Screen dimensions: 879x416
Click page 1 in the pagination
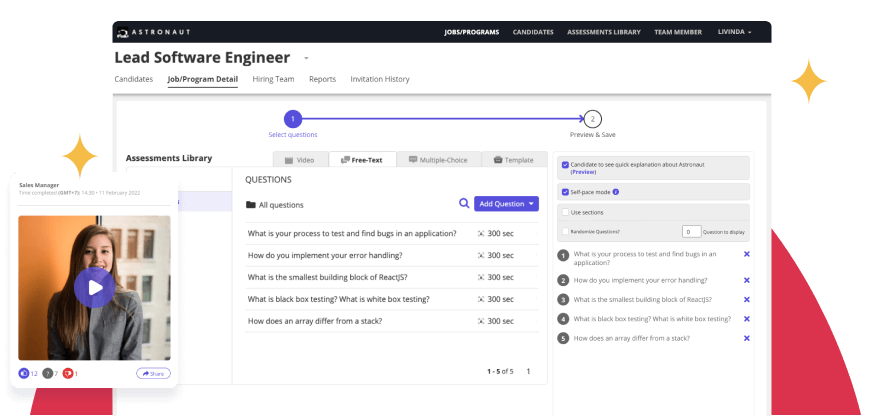click(528, 371)
